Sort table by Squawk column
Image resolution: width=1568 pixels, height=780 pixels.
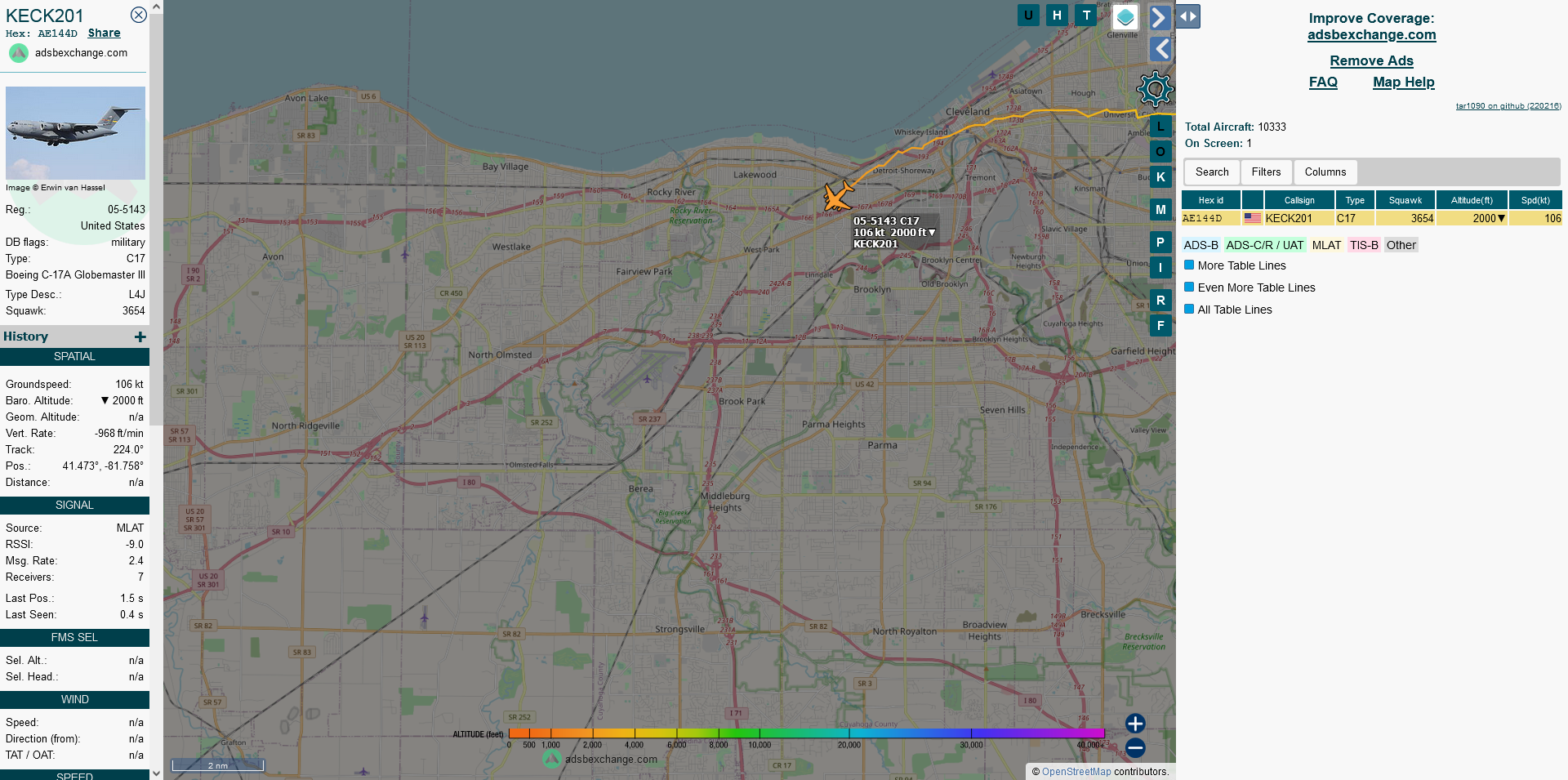point(1405,200)
